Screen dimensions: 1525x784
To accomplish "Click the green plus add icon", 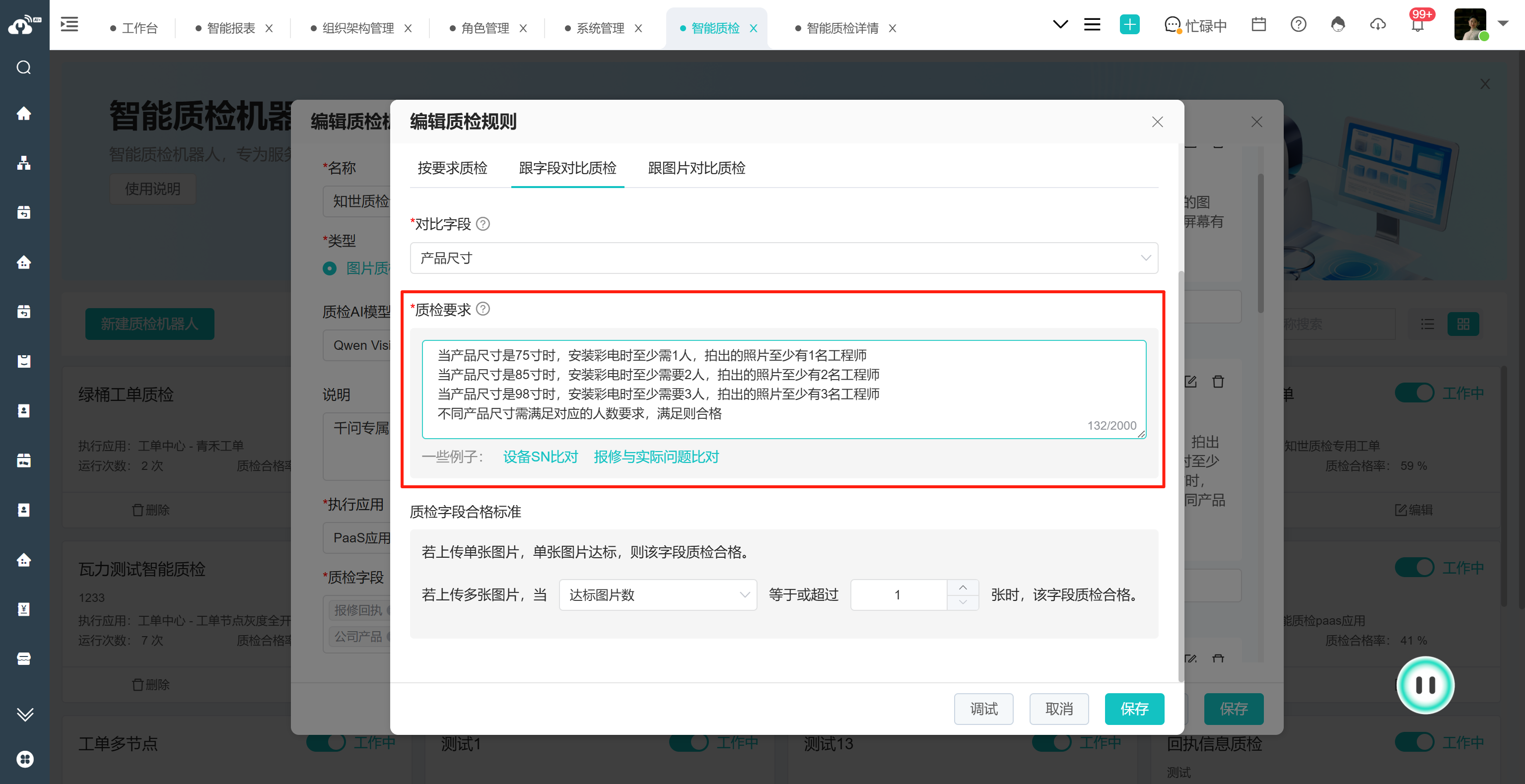I will [x=1129, y=25].
